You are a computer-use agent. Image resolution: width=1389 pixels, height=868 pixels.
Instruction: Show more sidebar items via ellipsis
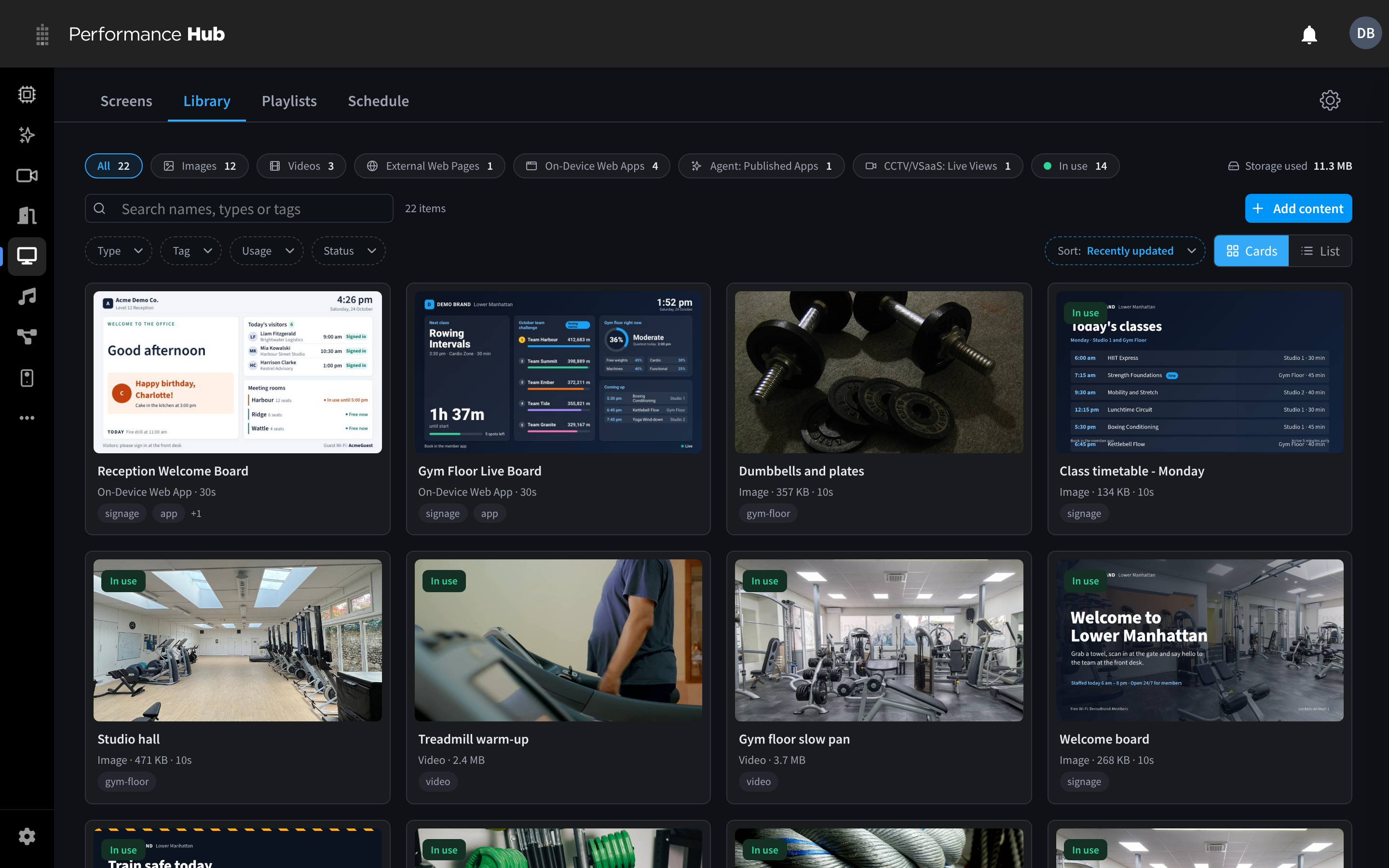click(x=27, y=418)
